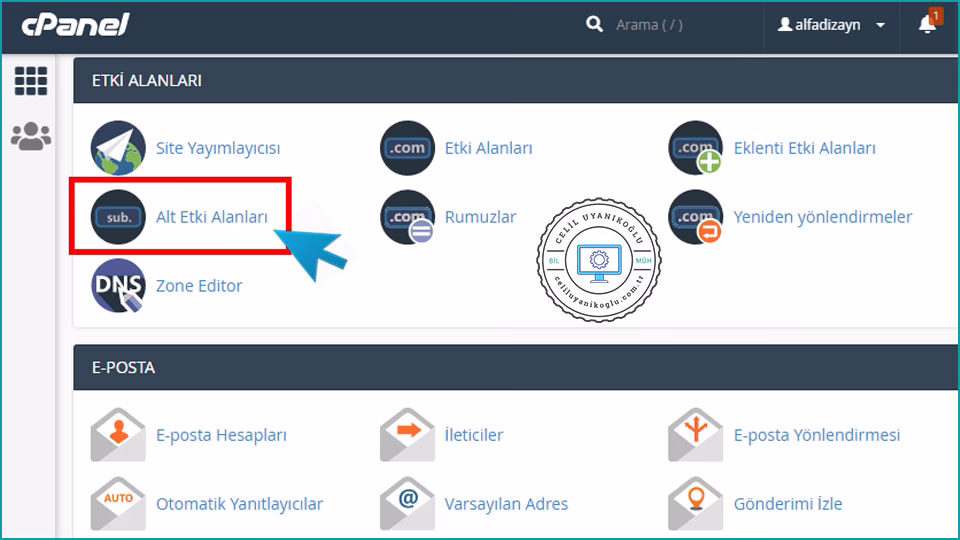Click the Rumuzlar .com icon
The width and height of the screenshot is (960, 540).
(407, 217)
